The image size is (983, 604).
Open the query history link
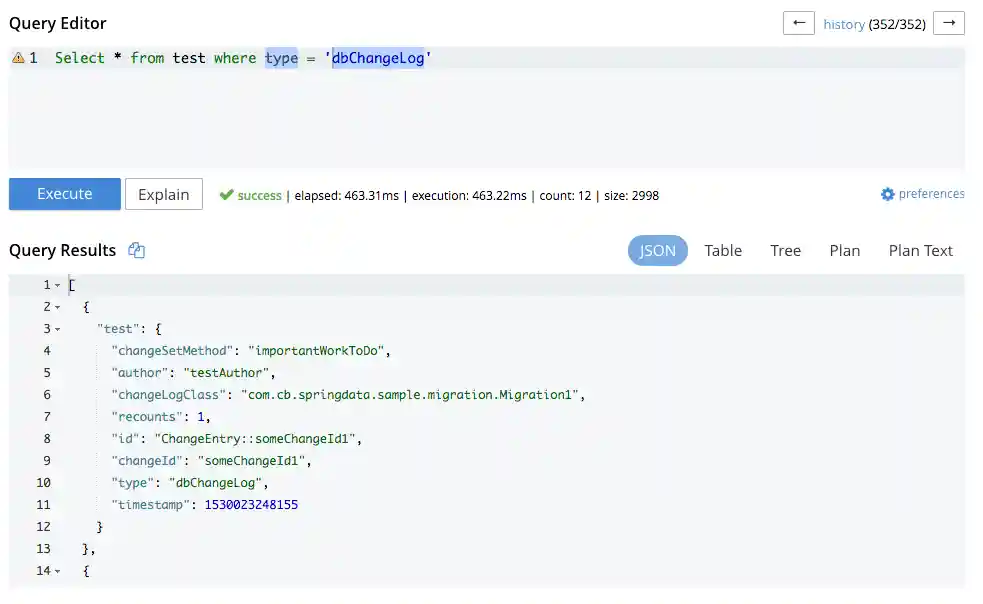(844, 24)
